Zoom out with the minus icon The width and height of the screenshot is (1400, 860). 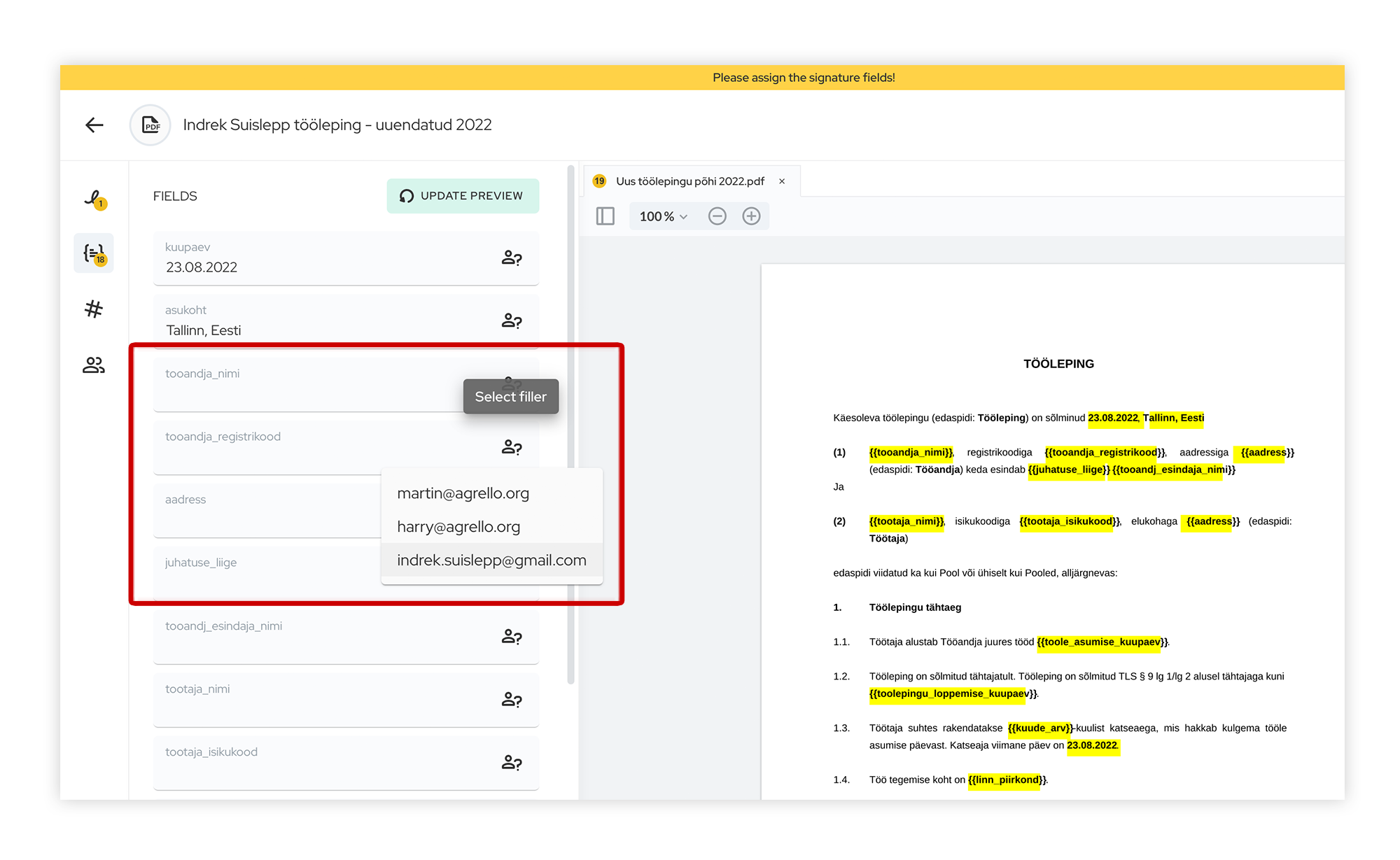(x=717, y=216)
